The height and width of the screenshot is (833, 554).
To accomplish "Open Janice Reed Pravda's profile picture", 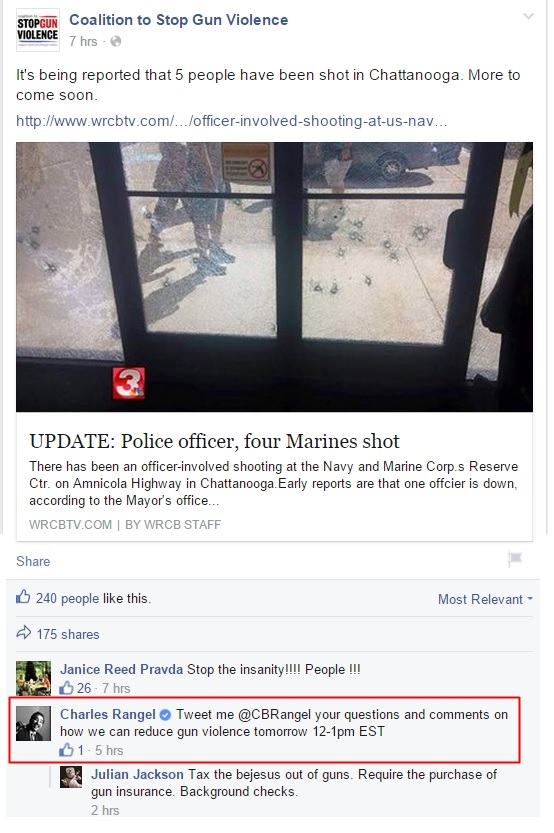I will click(x=33, y=678).
